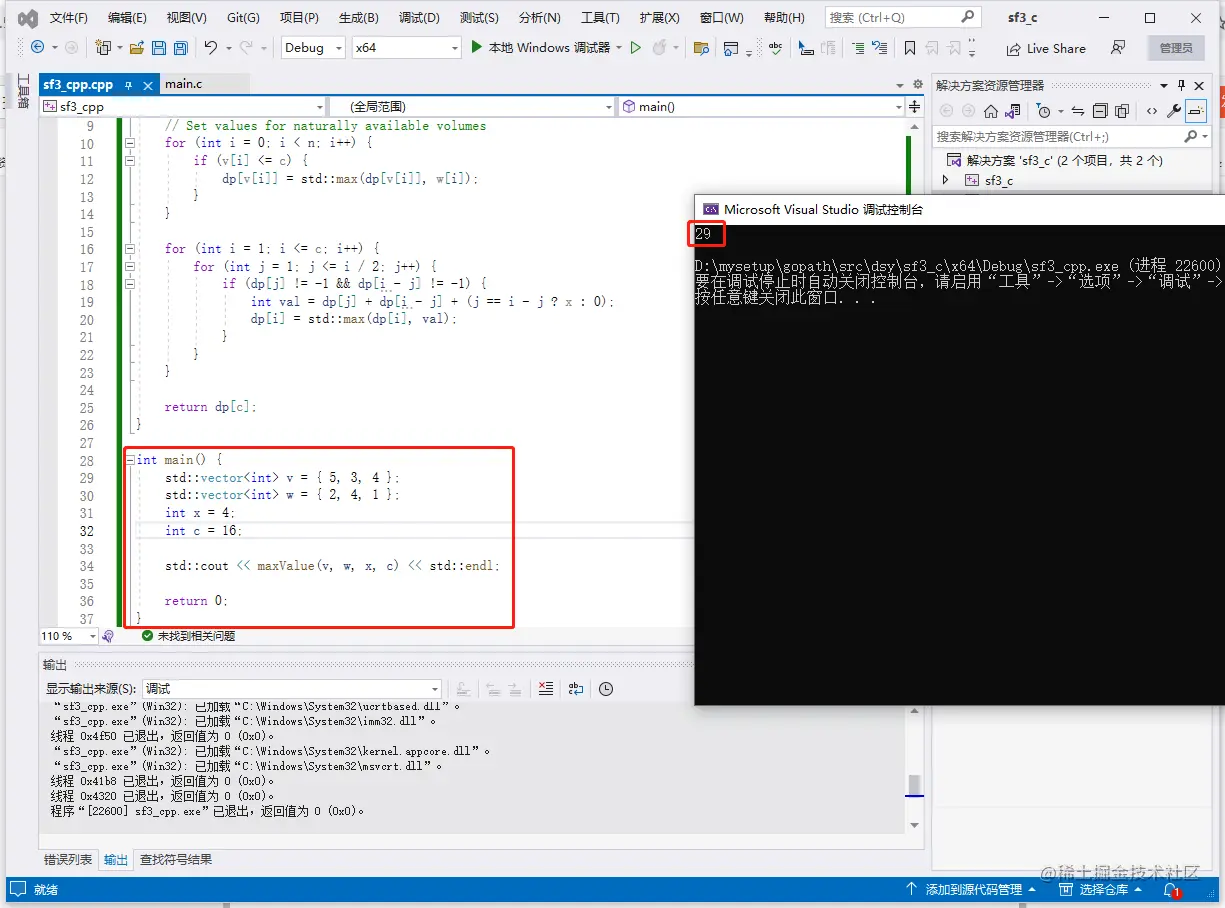Click the clock timestamp icon in Output panel

606,689
